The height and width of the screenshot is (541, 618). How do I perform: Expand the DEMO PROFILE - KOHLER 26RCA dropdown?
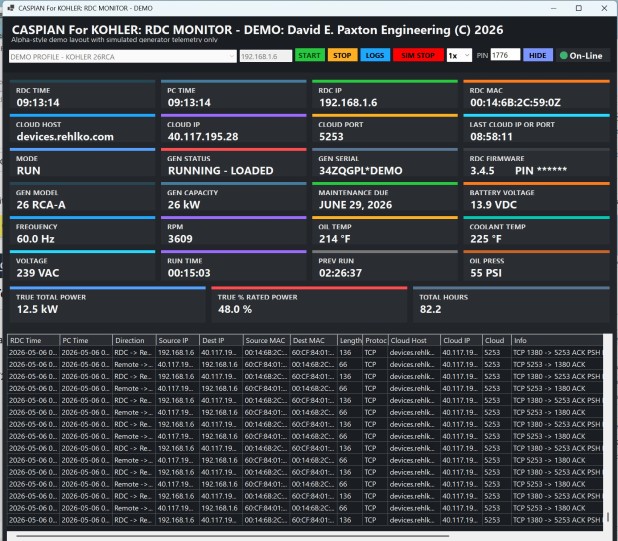[x=123, y=56]
